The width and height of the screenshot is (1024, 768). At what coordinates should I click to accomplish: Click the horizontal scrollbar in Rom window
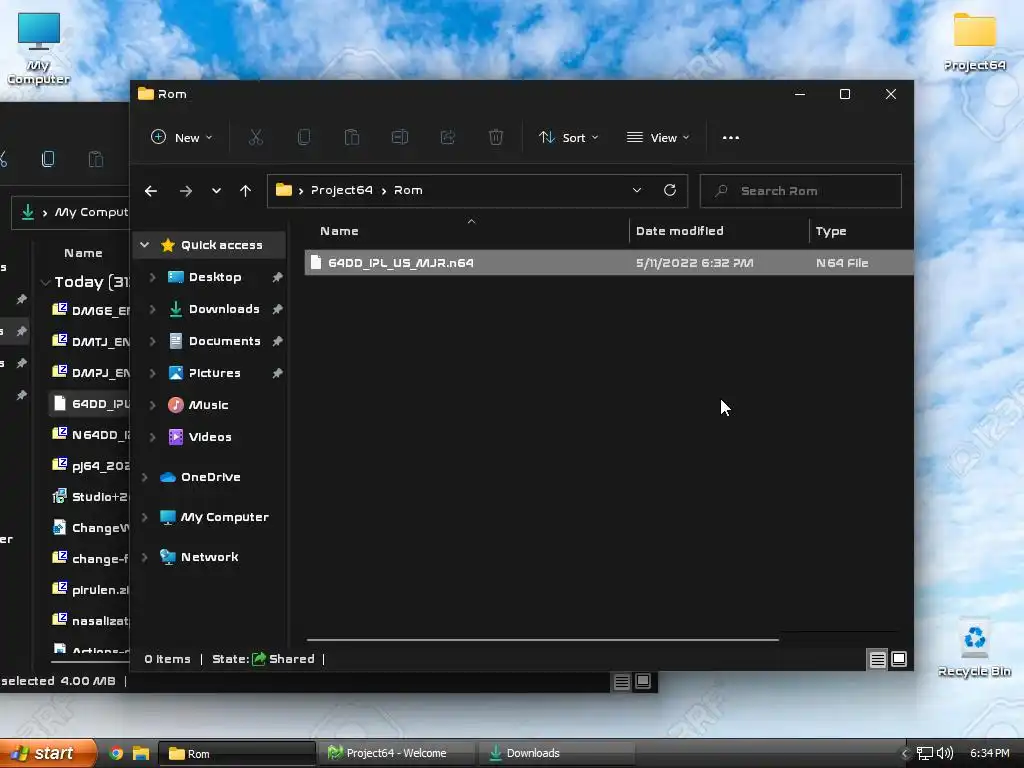[542, 640]
